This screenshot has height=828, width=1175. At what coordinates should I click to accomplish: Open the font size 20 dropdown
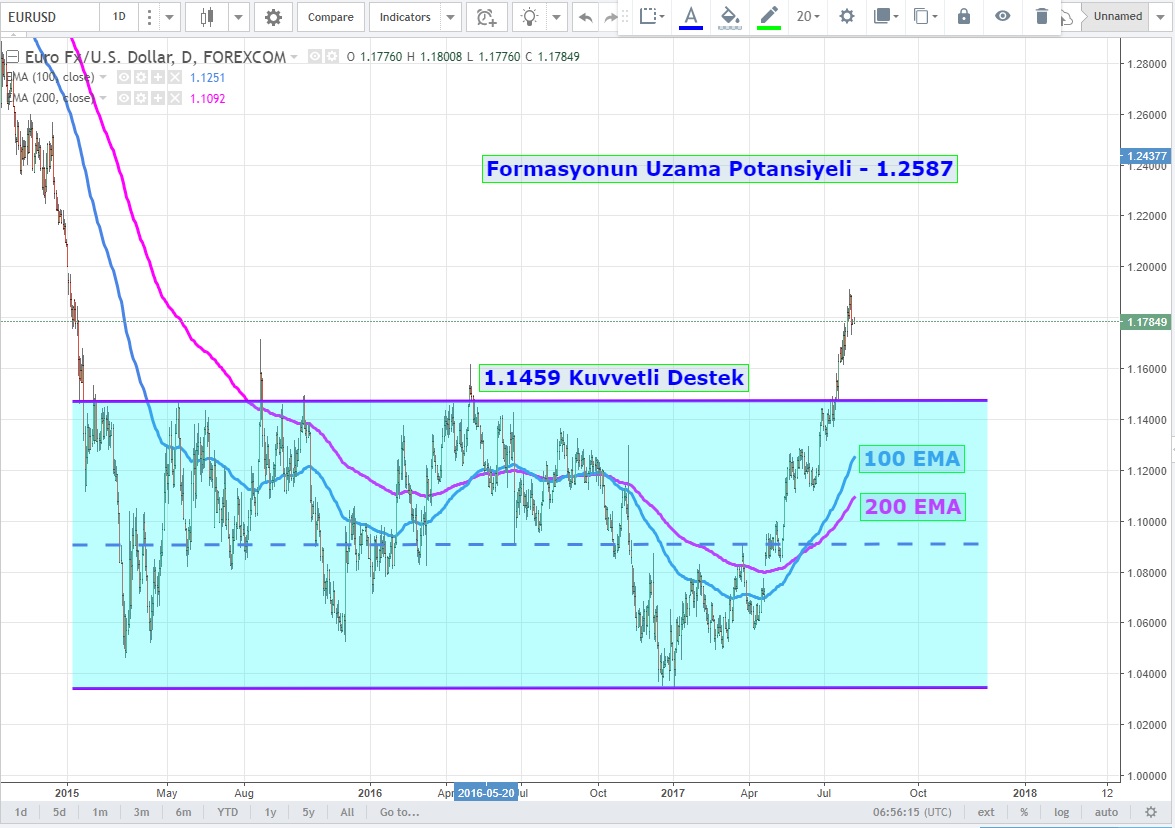[808, 16]
